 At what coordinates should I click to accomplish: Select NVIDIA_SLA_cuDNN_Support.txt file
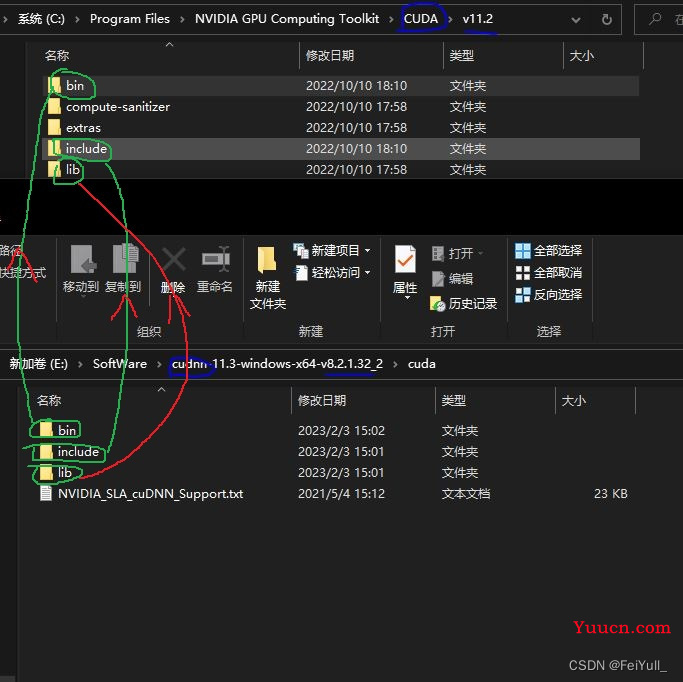(x=150, y=494)
